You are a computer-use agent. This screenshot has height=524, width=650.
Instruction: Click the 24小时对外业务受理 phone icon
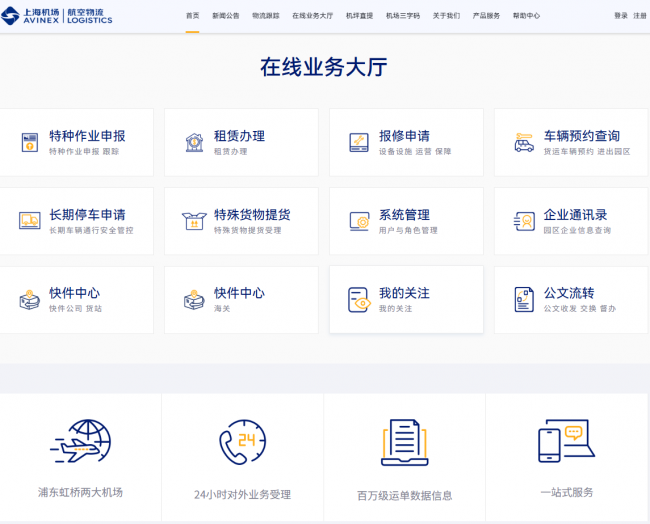tap(242, 442)
